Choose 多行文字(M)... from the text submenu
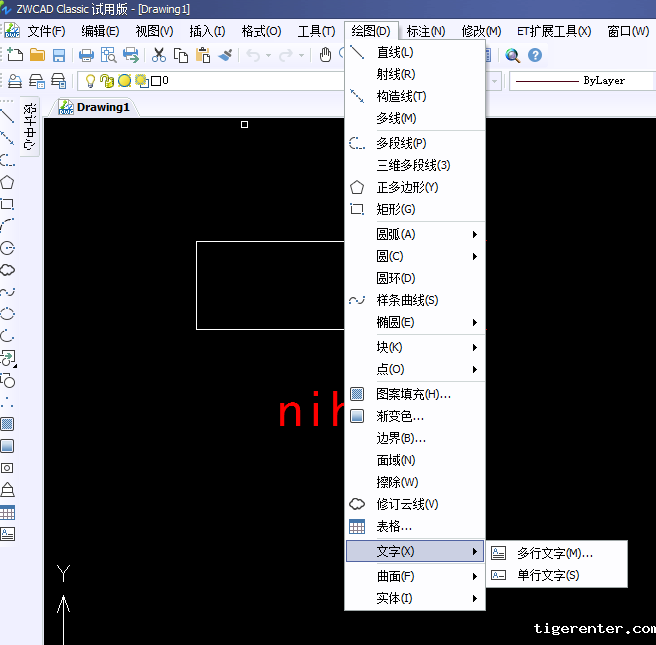 click(554, 553)
